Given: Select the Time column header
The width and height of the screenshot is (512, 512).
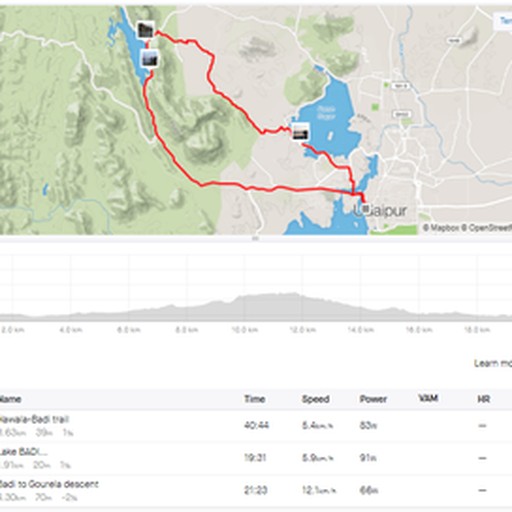Looking at the screenshot, I should 255,399.
